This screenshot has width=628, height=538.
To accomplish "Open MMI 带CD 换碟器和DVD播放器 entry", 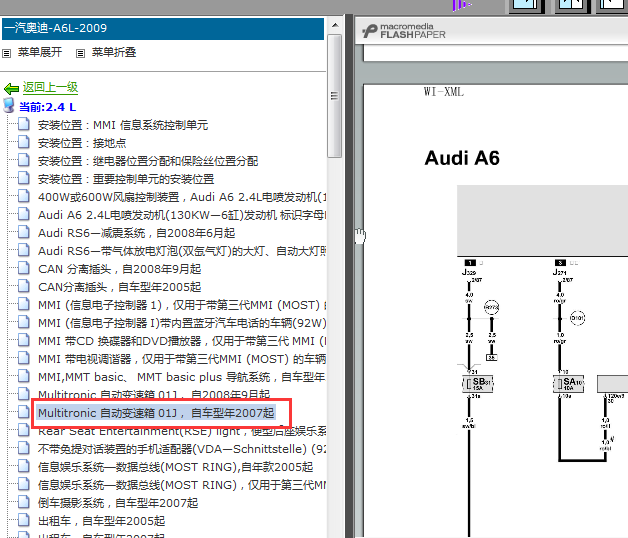I will coord(182,341).
